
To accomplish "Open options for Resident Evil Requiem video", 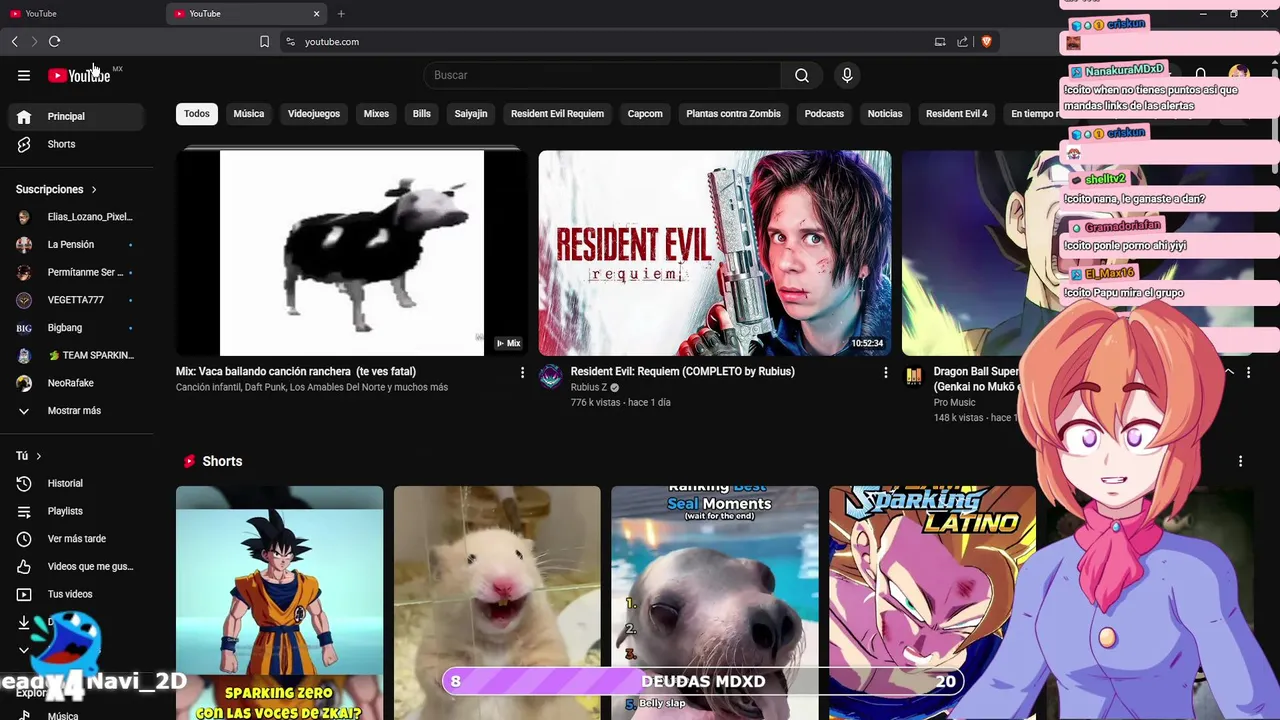I will (x=885, y=372).
